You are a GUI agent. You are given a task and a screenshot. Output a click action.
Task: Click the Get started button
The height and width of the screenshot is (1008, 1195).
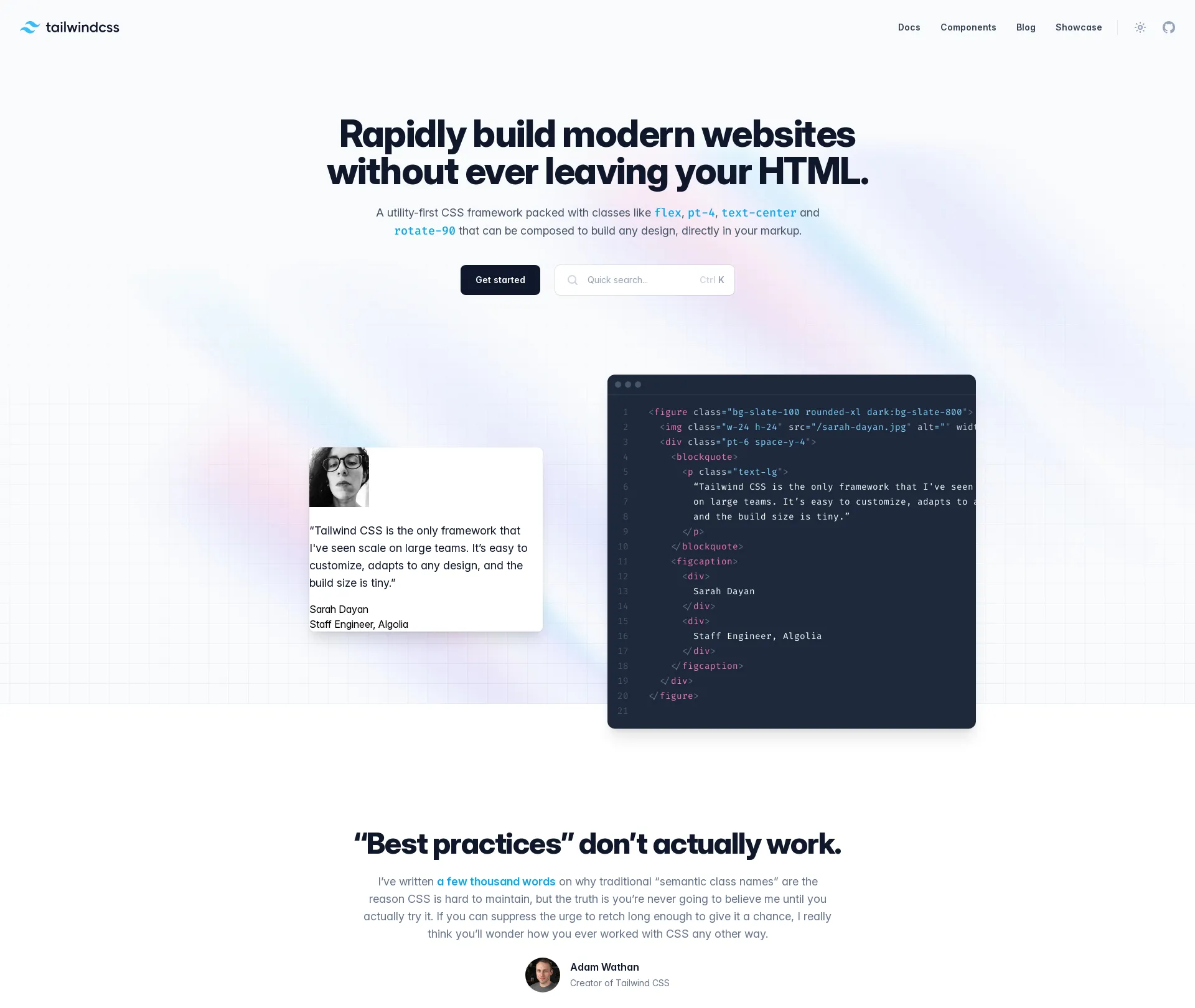(500, 280)
